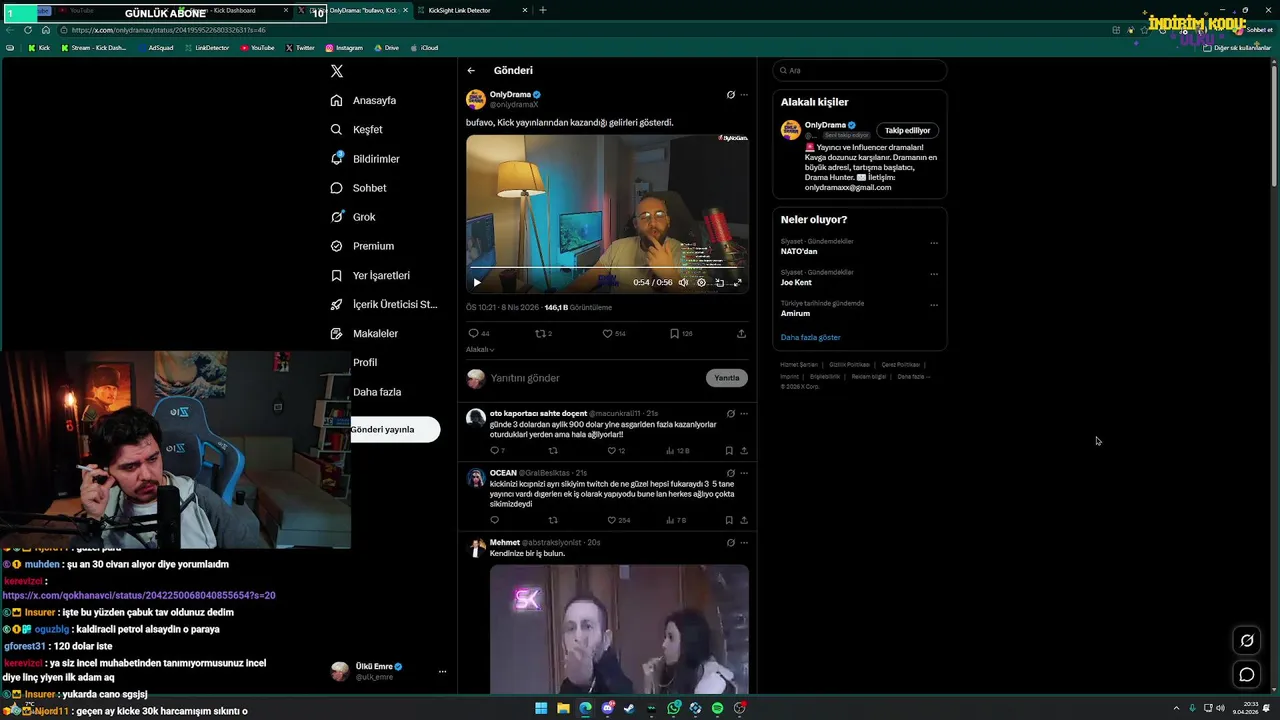1280x720 pixels.
Task: Click Daha fazla göster link
Action: click(811, 338)
